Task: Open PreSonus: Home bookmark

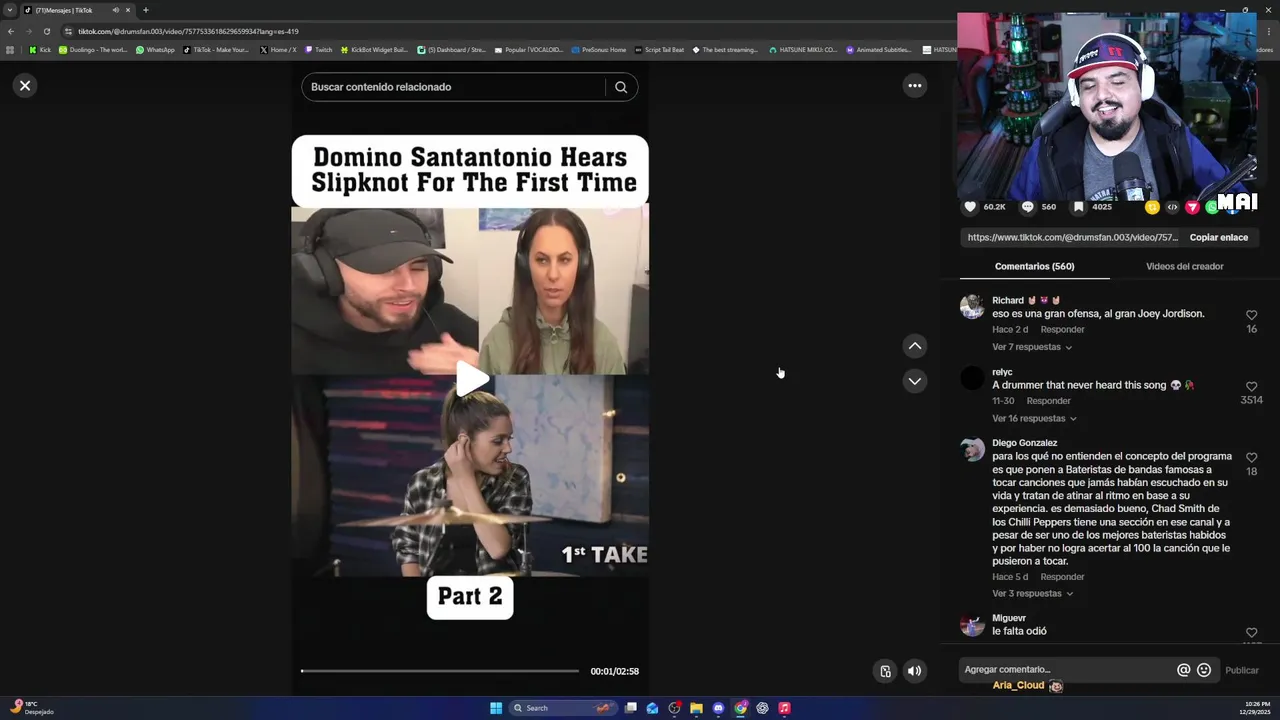Action: click(599, 49)
